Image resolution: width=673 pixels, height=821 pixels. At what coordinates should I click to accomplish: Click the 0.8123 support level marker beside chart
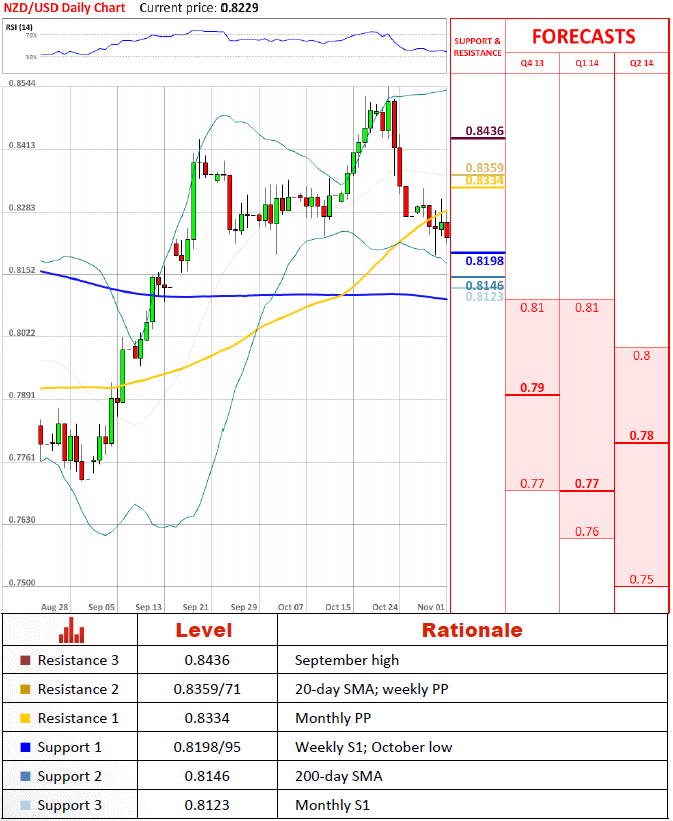click(x=484, y=296)
